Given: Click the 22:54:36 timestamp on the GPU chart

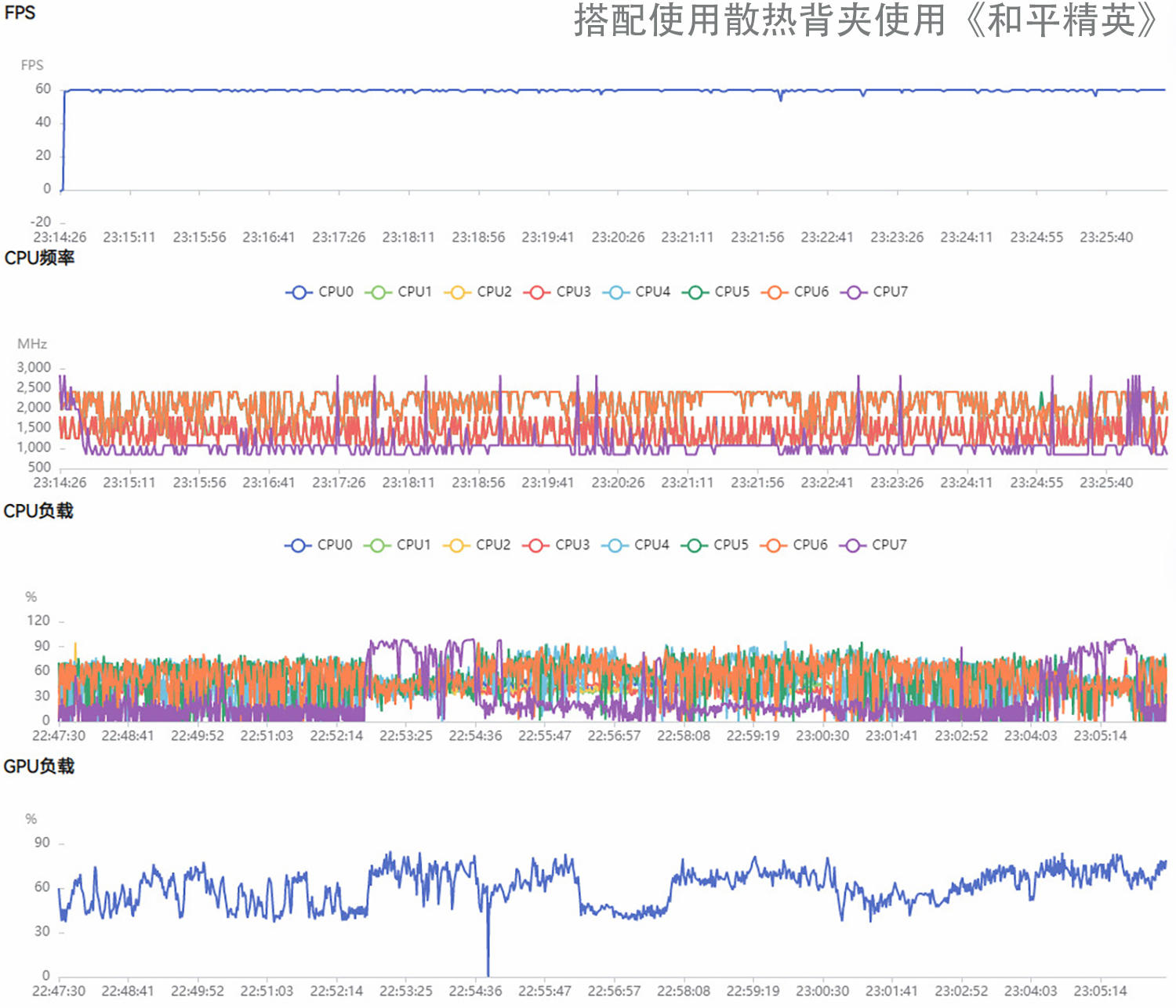Looking at the screenshot, I should point(476,990).
